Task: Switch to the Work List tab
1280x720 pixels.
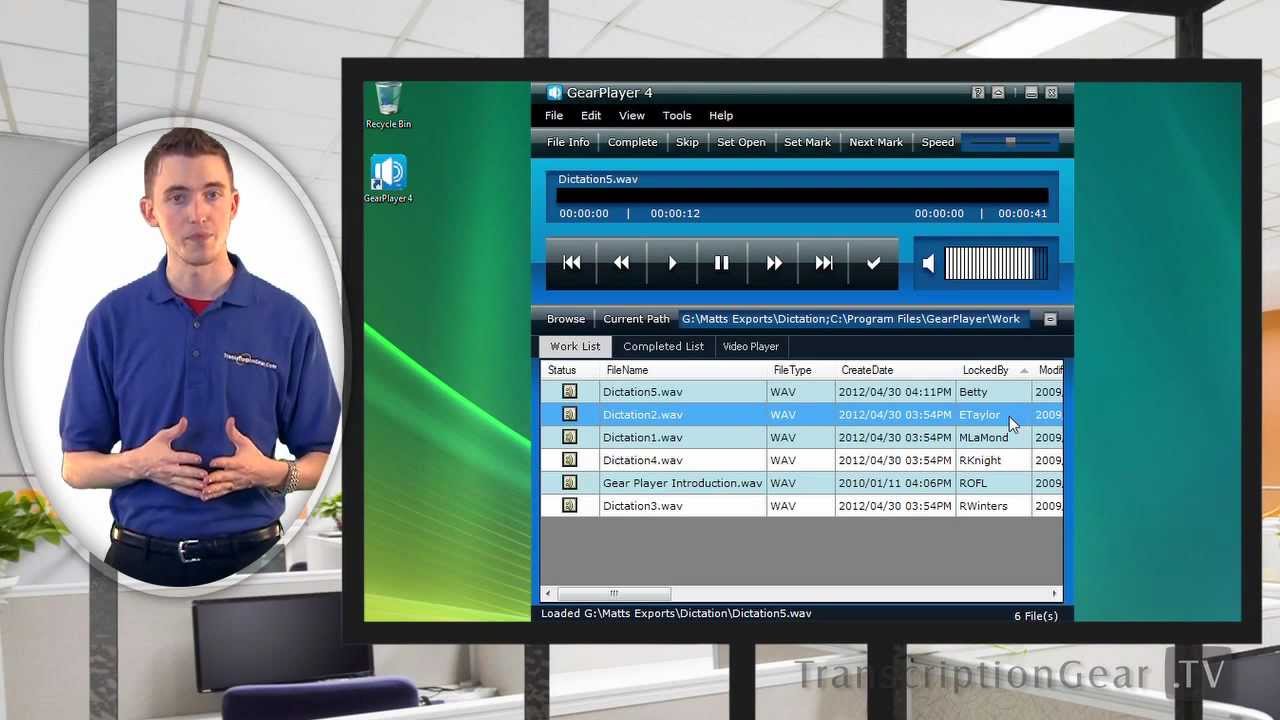Action: click(x=575, y=346)
